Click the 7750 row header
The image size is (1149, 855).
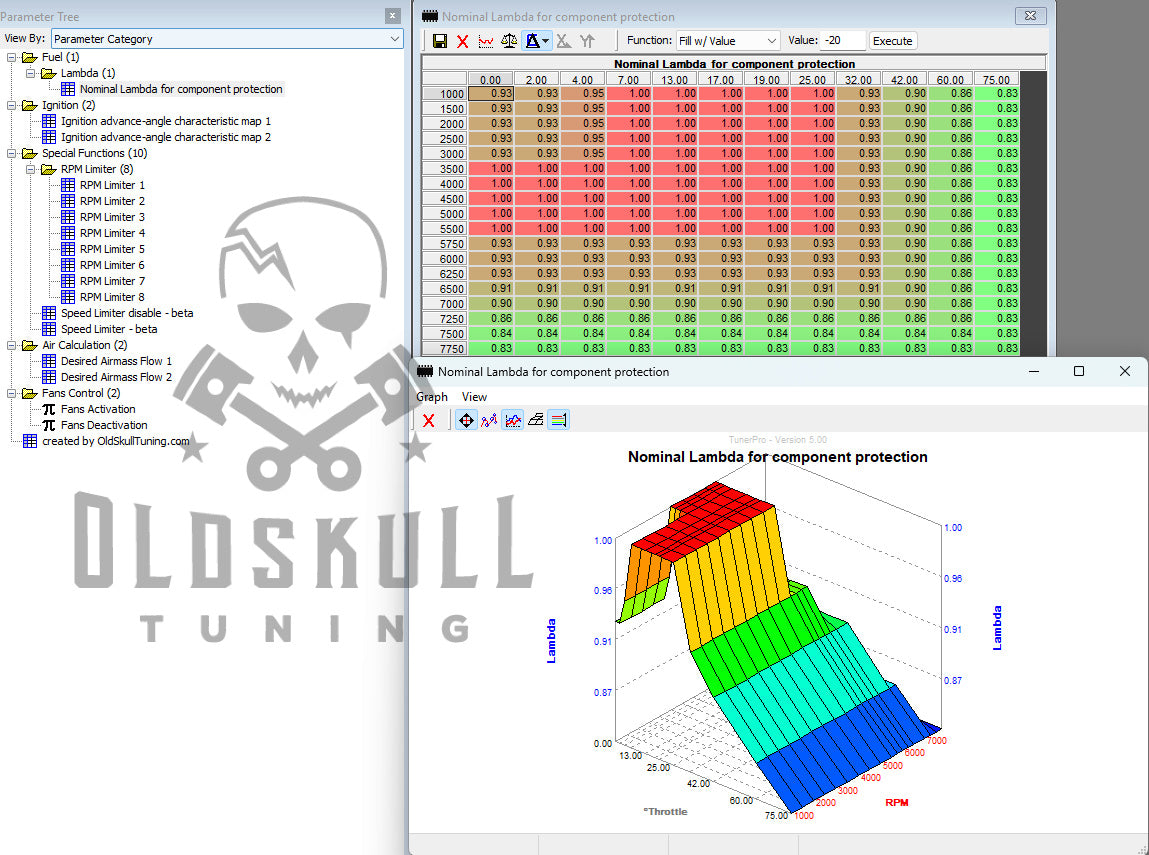[445, 349]
